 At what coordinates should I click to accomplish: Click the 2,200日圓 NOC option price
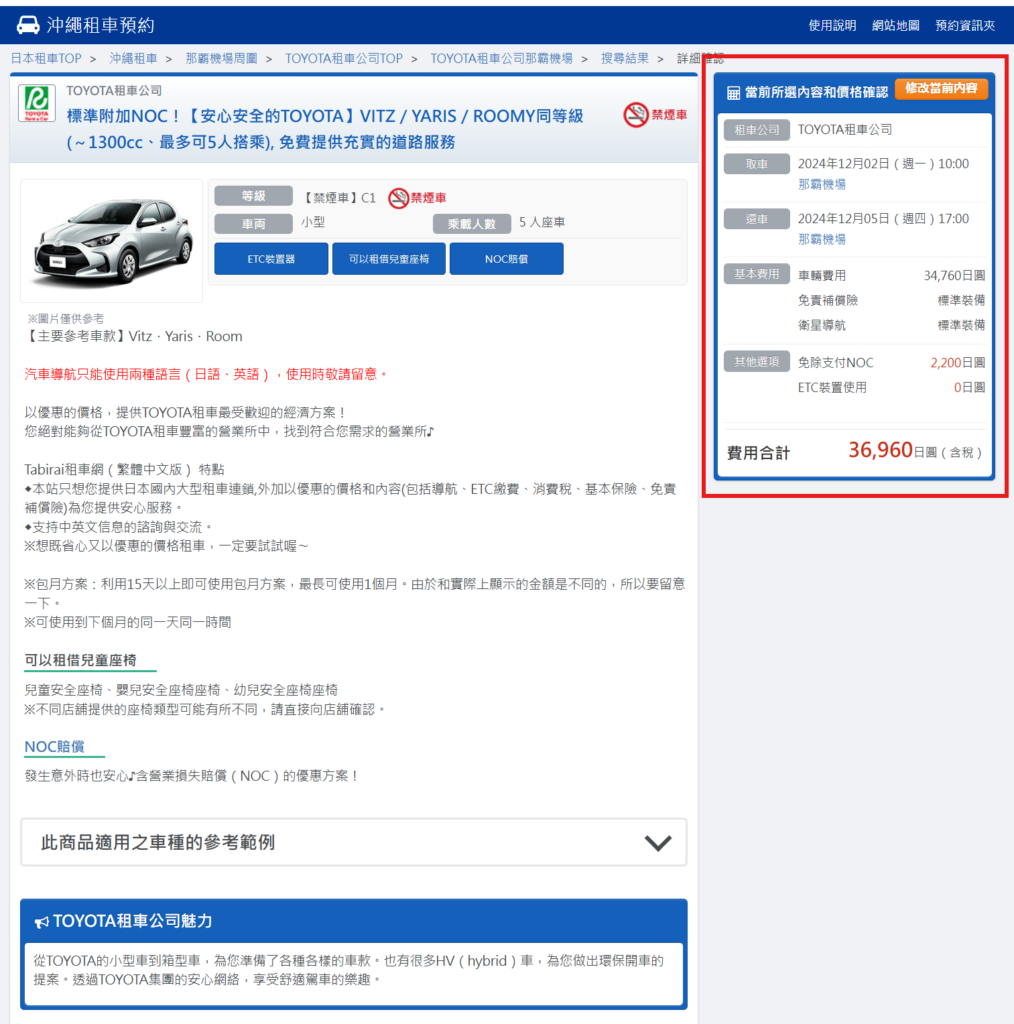coord(957,362)
